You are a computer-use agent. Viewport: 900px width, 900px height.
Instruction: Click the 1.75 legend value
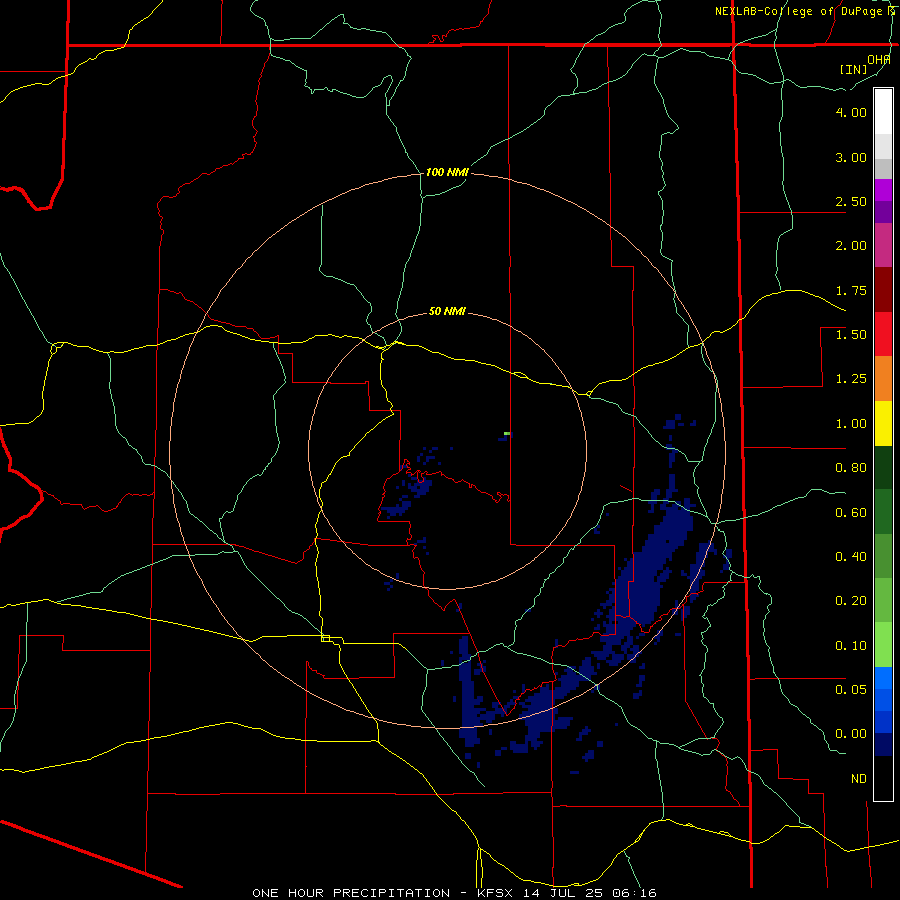(x=851, y=290)
